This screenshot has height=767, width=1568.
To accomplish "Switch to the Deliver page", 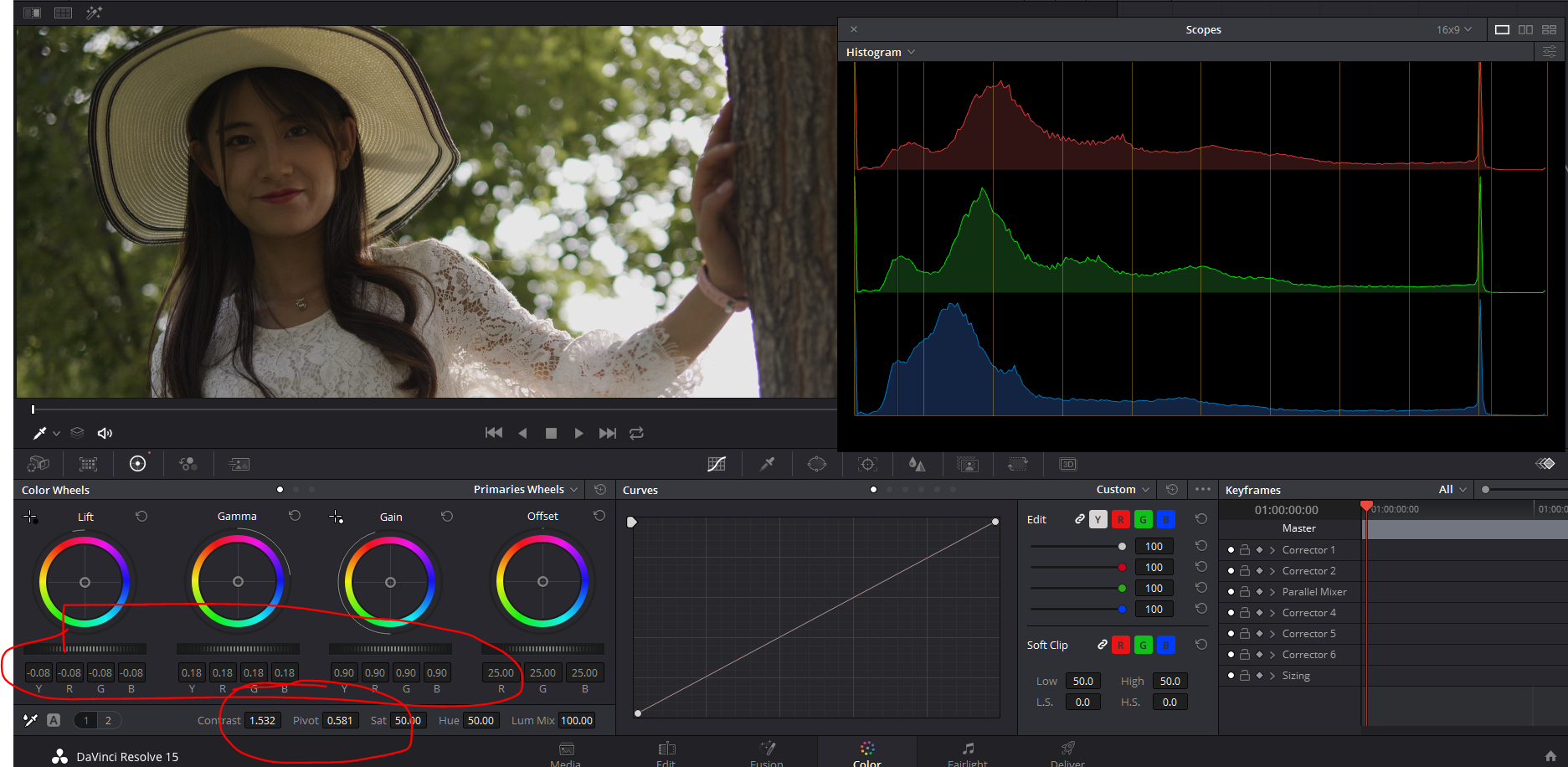I will click(1068, 754).
